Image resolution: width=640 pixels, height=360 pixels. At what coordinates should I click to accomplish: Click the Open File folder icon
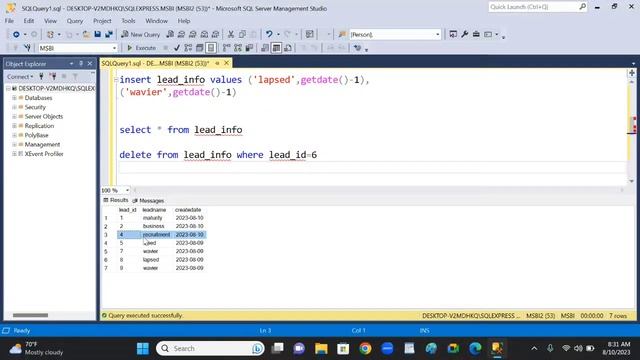[x=86, y=35]
